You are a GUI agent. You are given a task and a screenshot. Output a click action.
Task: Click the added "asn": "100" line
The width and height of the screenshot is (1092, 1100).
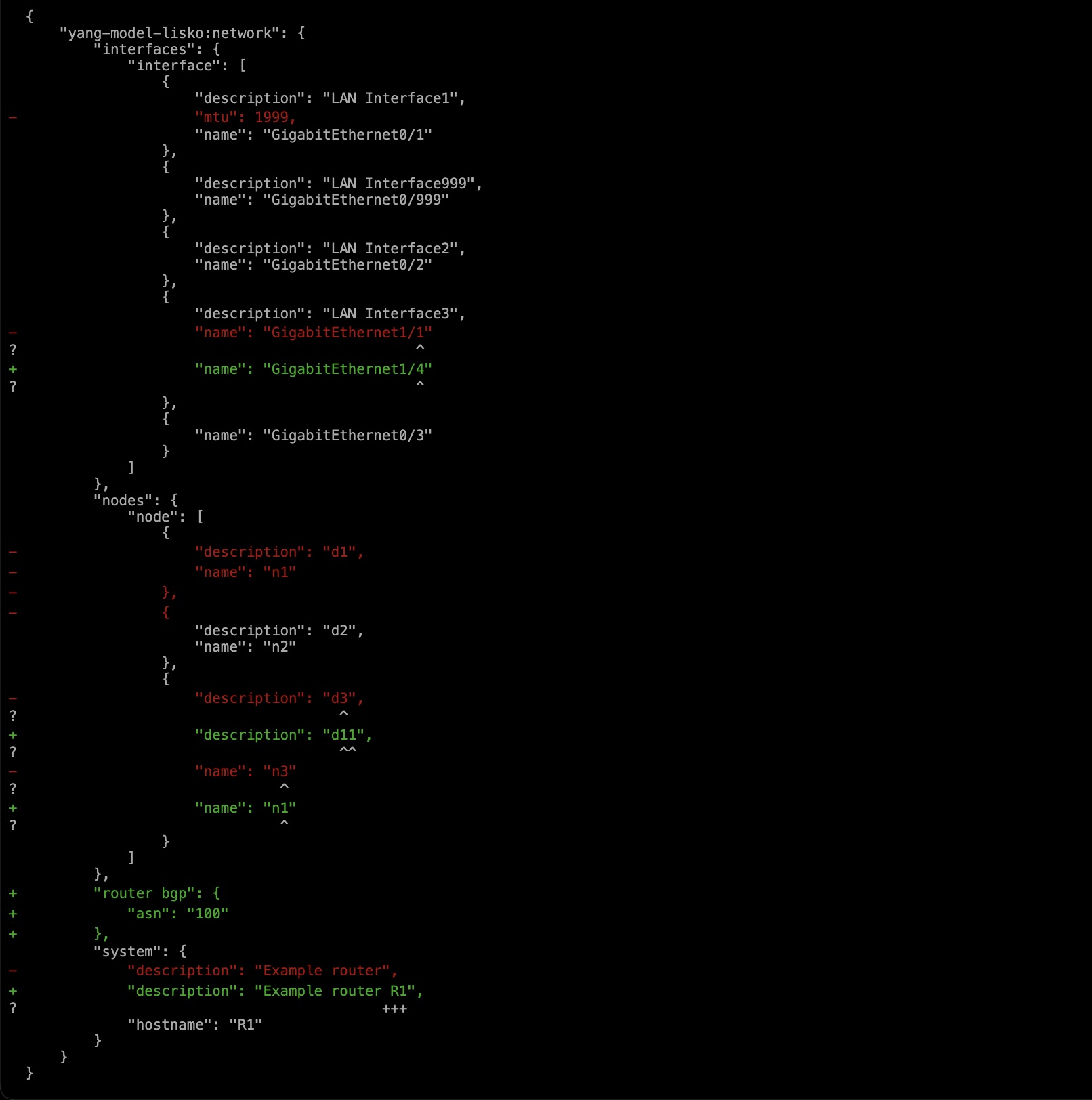[178, 914]
